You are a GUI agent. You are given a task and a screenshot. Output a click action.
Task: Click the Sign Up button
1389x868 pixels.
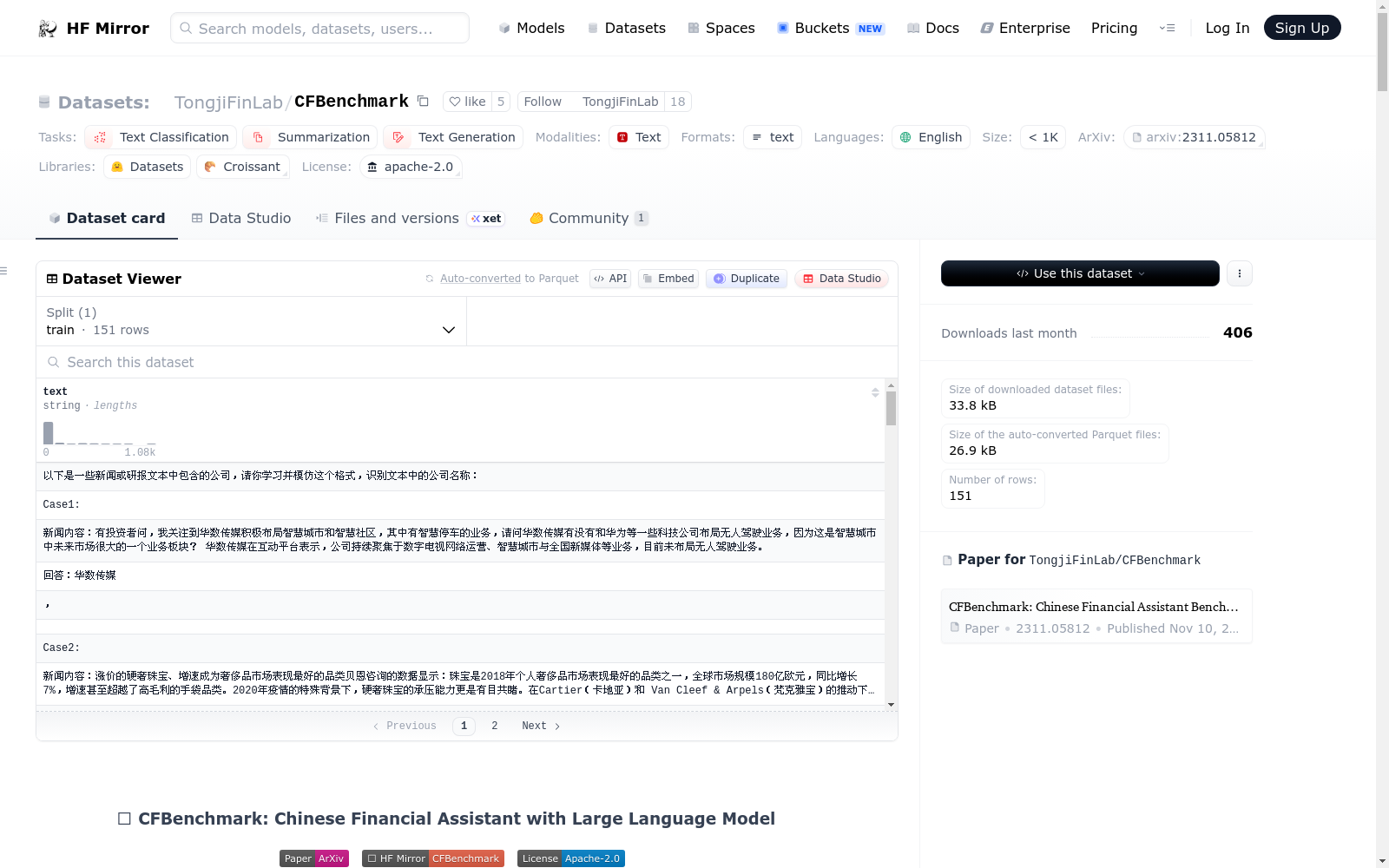click(1302, 28)
